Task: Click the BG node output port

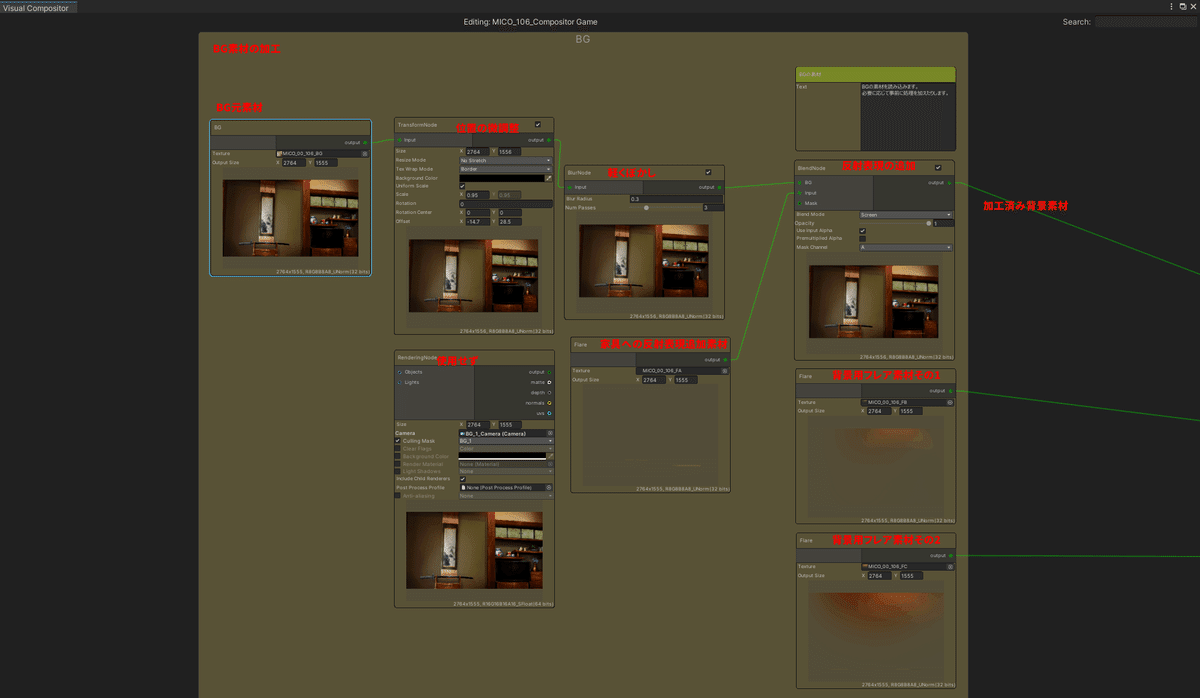Action: tap(365, 142)
